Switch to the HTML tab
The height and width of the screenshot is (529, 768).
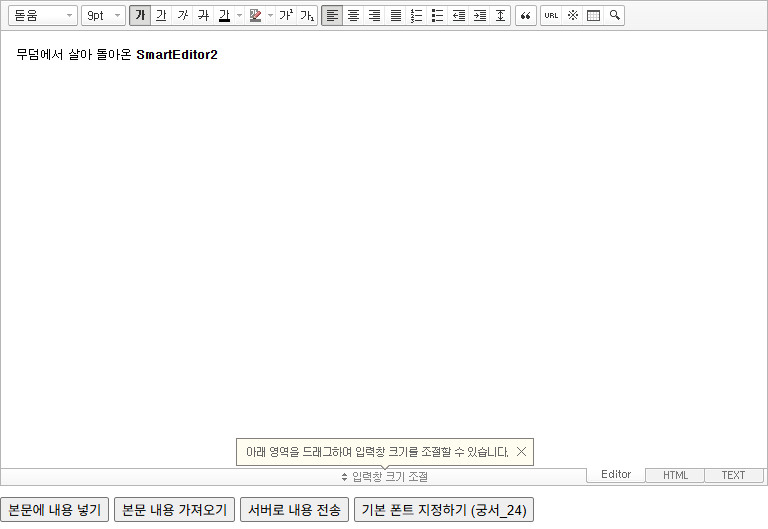tap(675, 475)
